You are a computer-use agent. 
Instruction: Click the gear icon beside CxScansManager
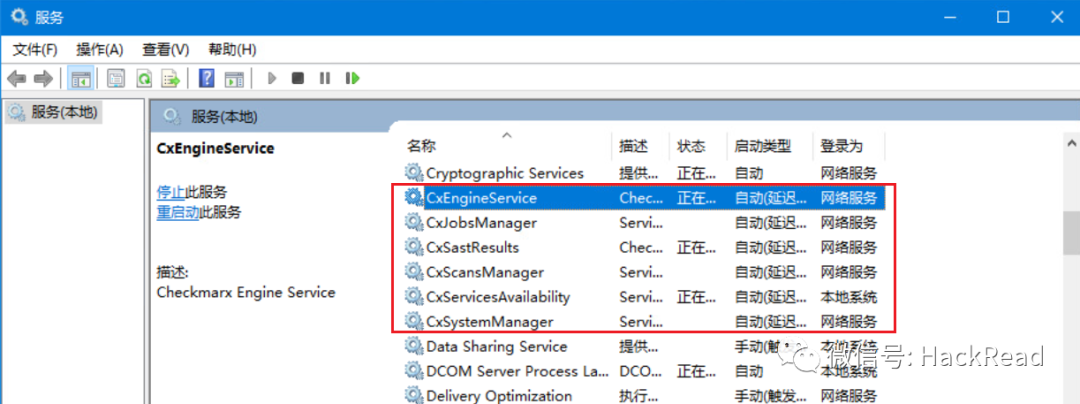[414, 272]
